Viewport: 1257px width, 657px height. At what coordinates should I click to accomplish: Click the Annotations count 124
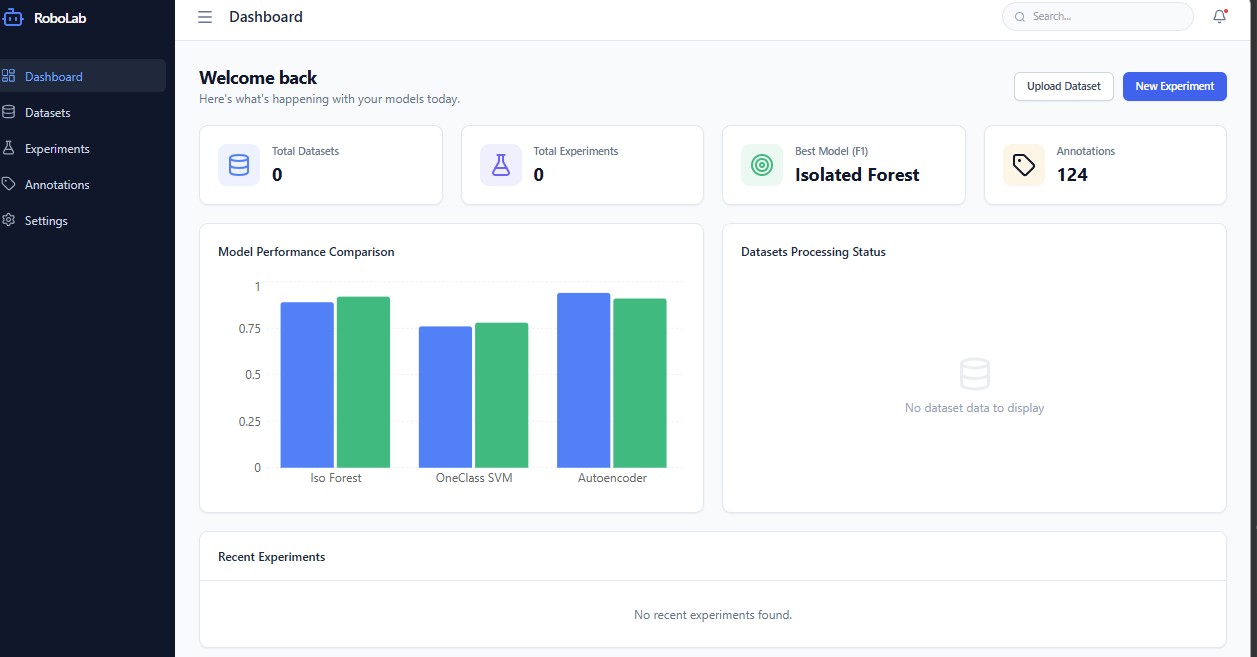coord(1072,175)
